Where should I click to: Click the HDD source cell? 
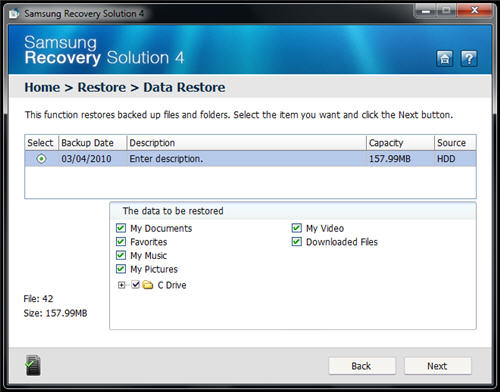tap(455, 159)
